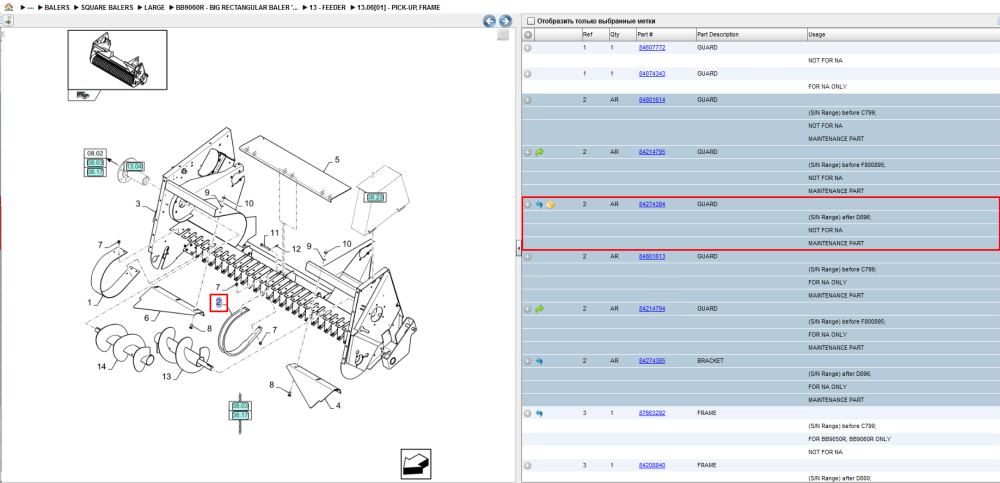The width and height of the screenshot is (1000, 483).
Task: Select callout 13 auger in the diagram
Action: [166, 376]
